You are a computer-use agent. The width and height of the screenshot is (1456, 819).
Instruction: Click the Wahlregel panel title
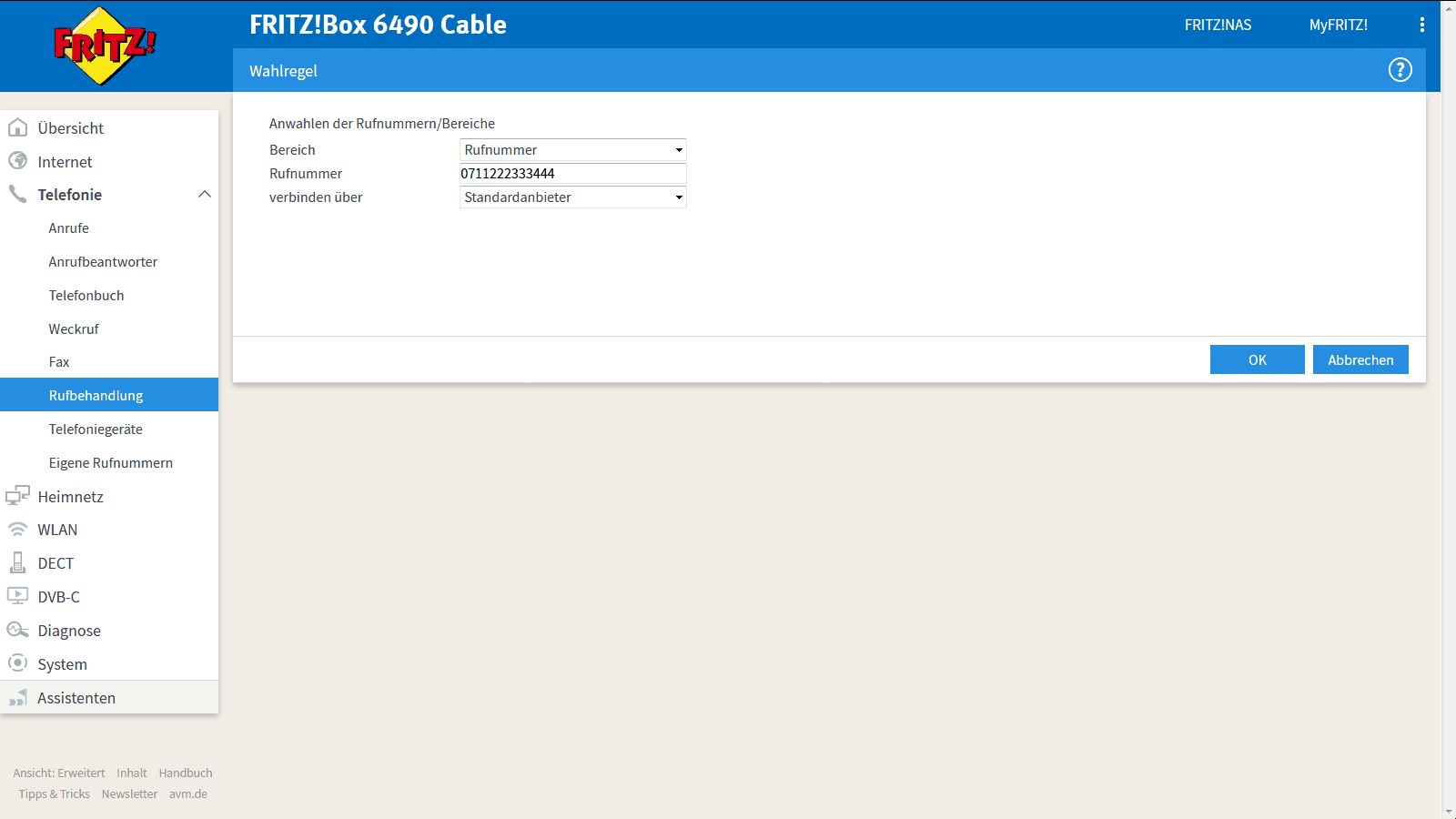click(x=283, y=71)
